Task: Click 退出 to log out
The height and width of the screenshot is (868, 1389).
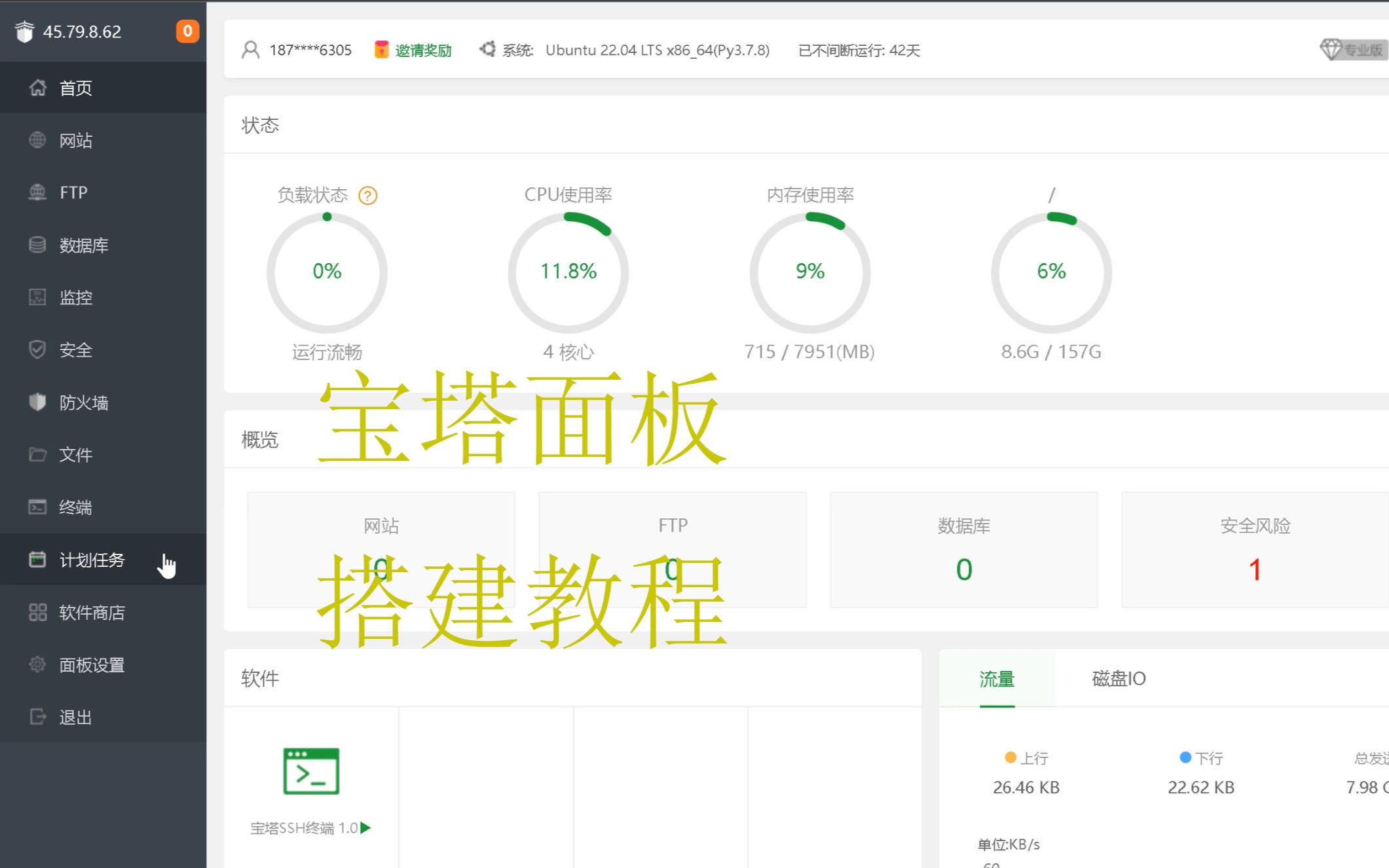Action: point(103,717)
